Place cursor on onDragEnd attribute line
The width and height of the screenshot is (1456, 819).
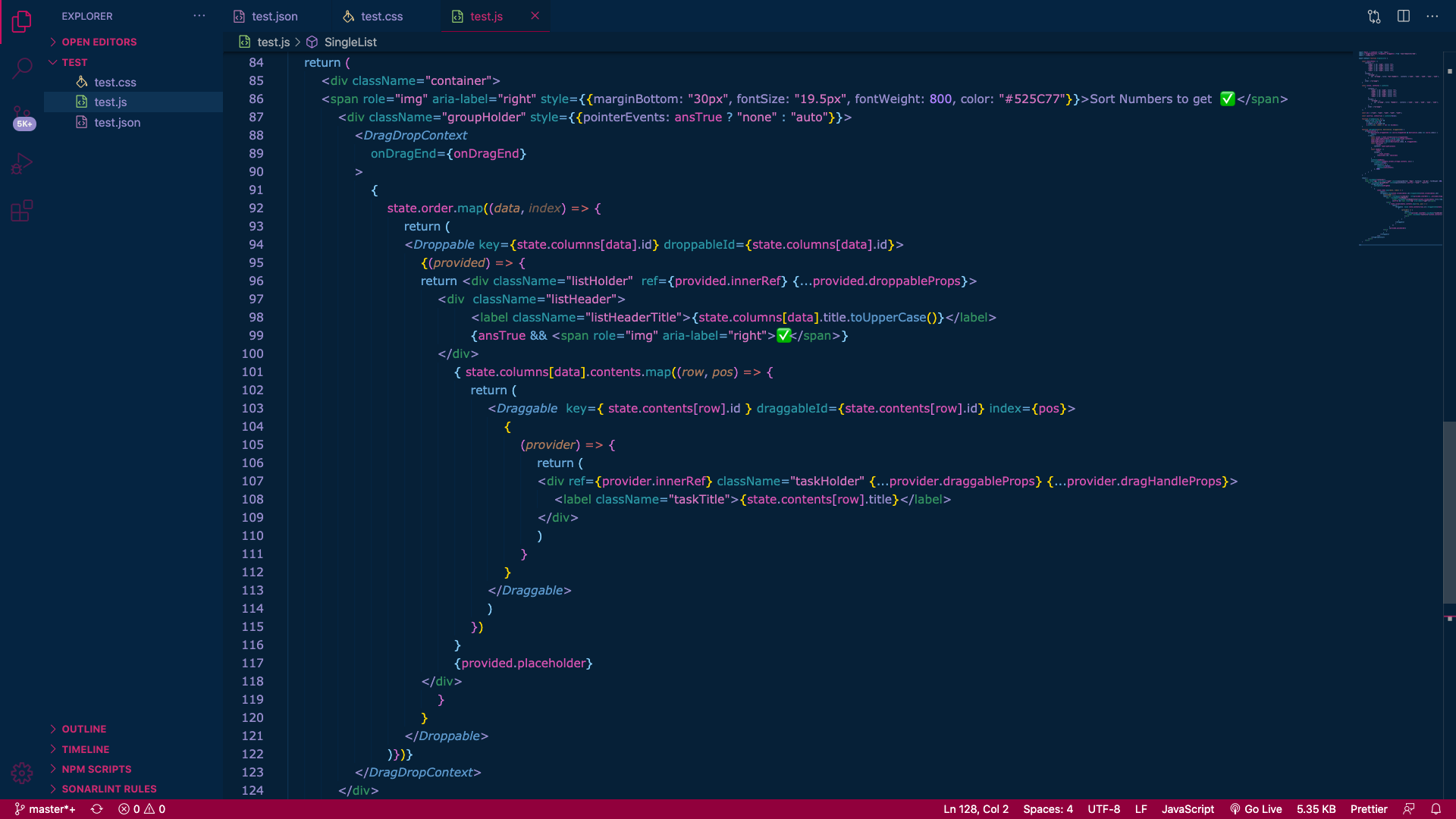448,153
